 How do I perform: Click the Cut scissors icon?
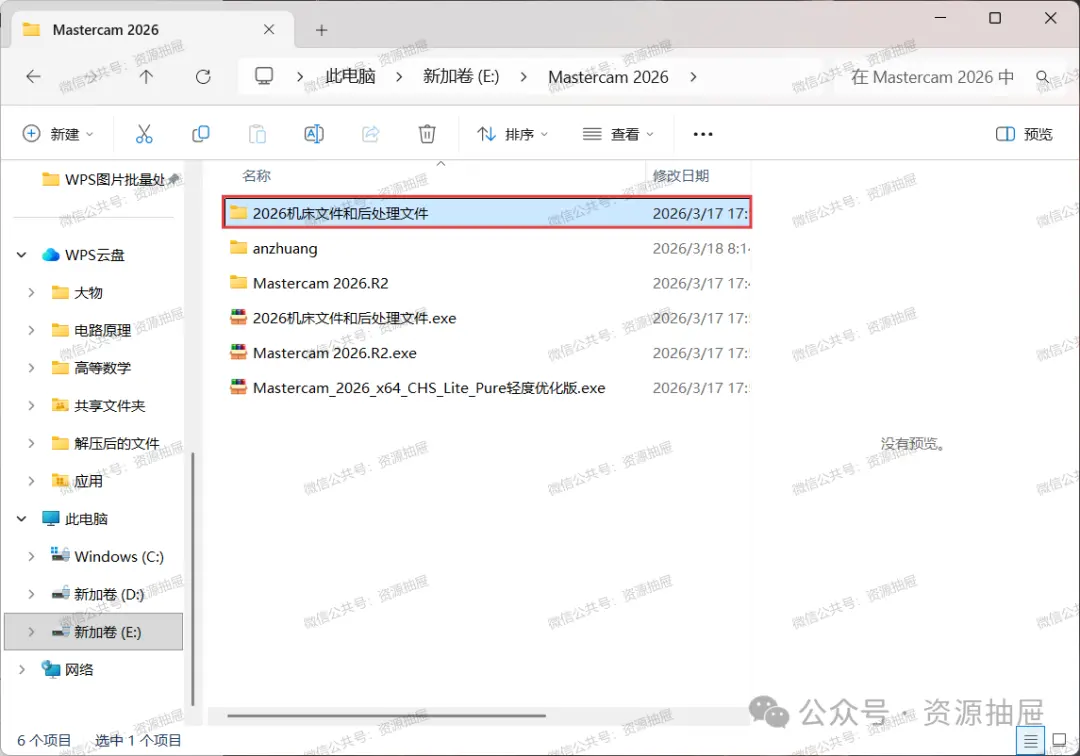(144, 134)
